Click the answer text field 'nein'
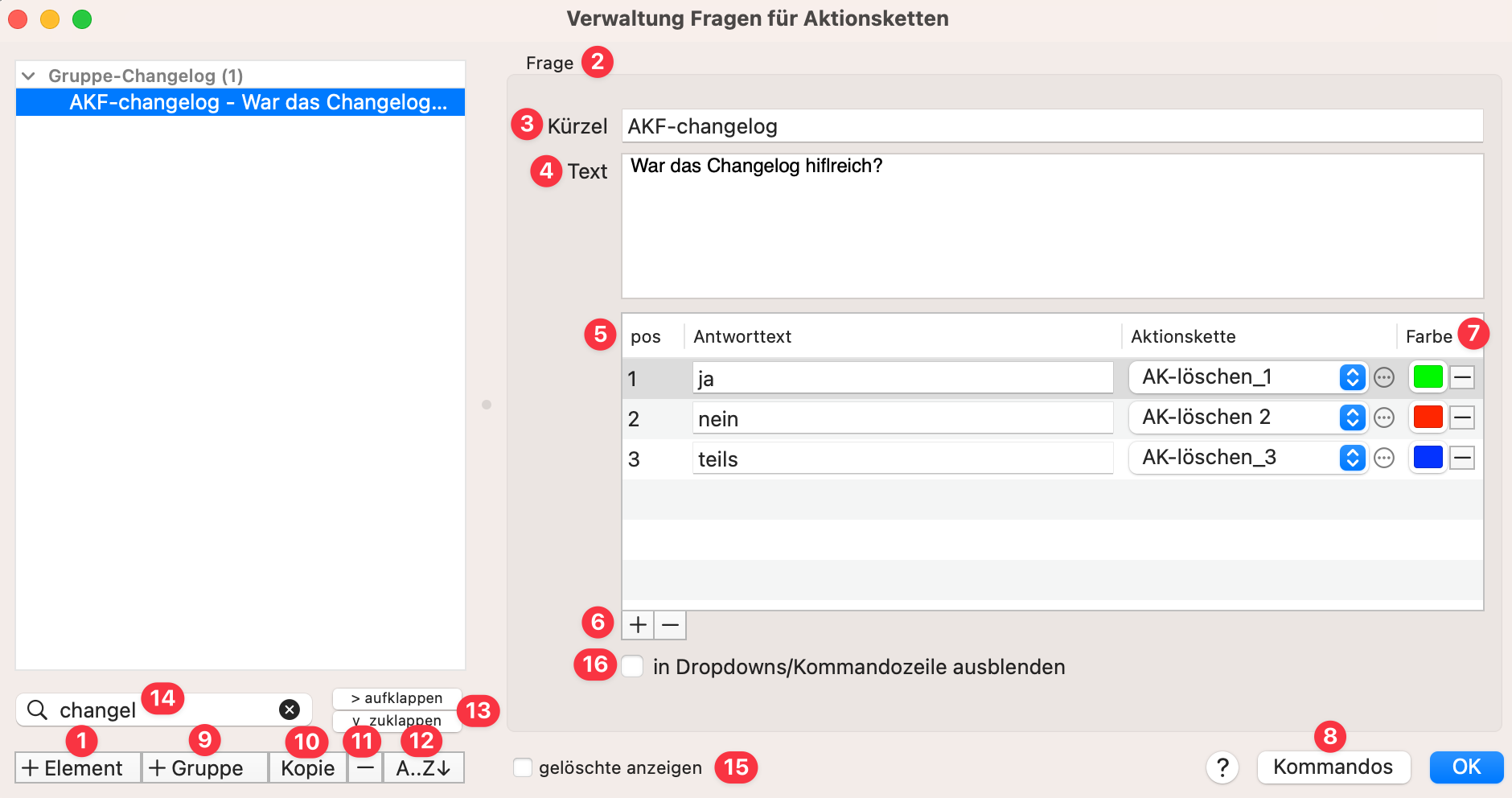Viewport: 1512px width, 798px height. (902, 418)
